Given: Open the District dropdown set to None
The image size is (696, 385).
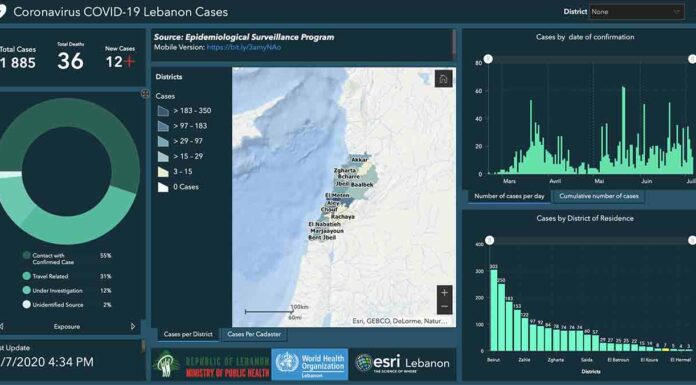Looking at the screenshot, I should [x=636, y=12].
